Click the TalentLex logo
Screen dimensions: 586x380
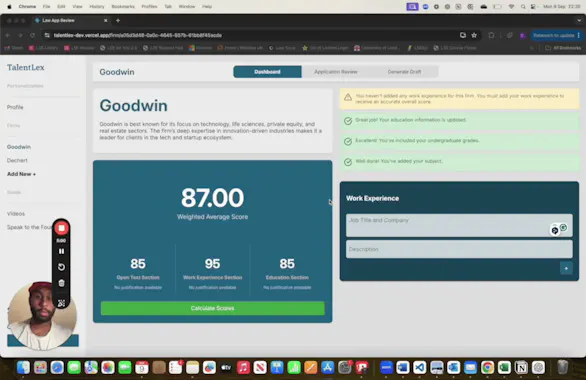pos(26,67)
